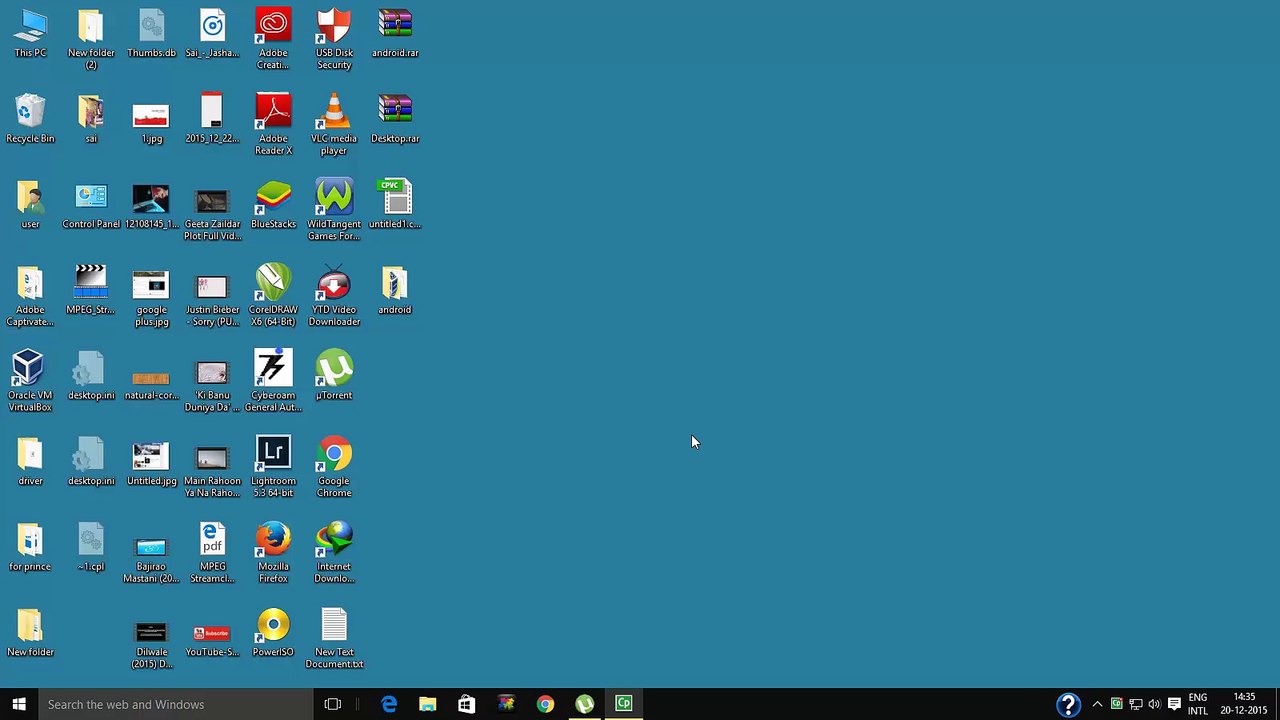Select the Sai_-_Jasha... media file
1280x720 pixels.
(x=212, y=33)
